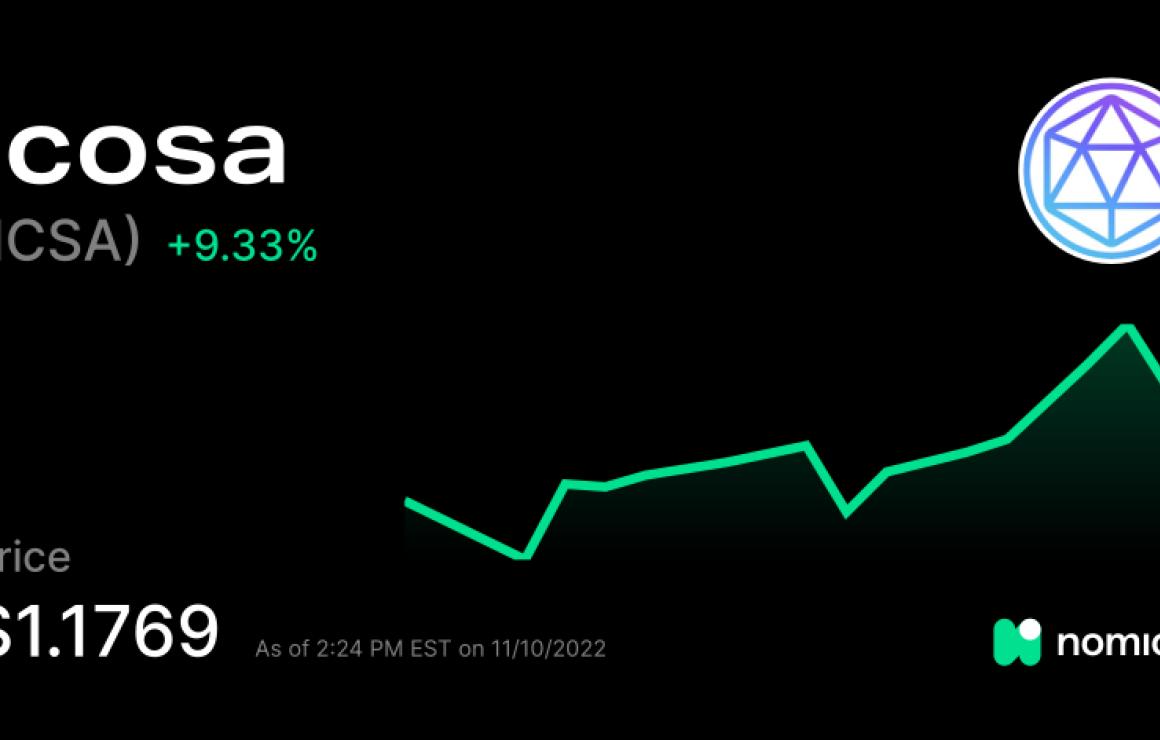This screenshot has width=1160, height=740.
Task: Click the green Nomics logo icon
Action: point(1017,642)
